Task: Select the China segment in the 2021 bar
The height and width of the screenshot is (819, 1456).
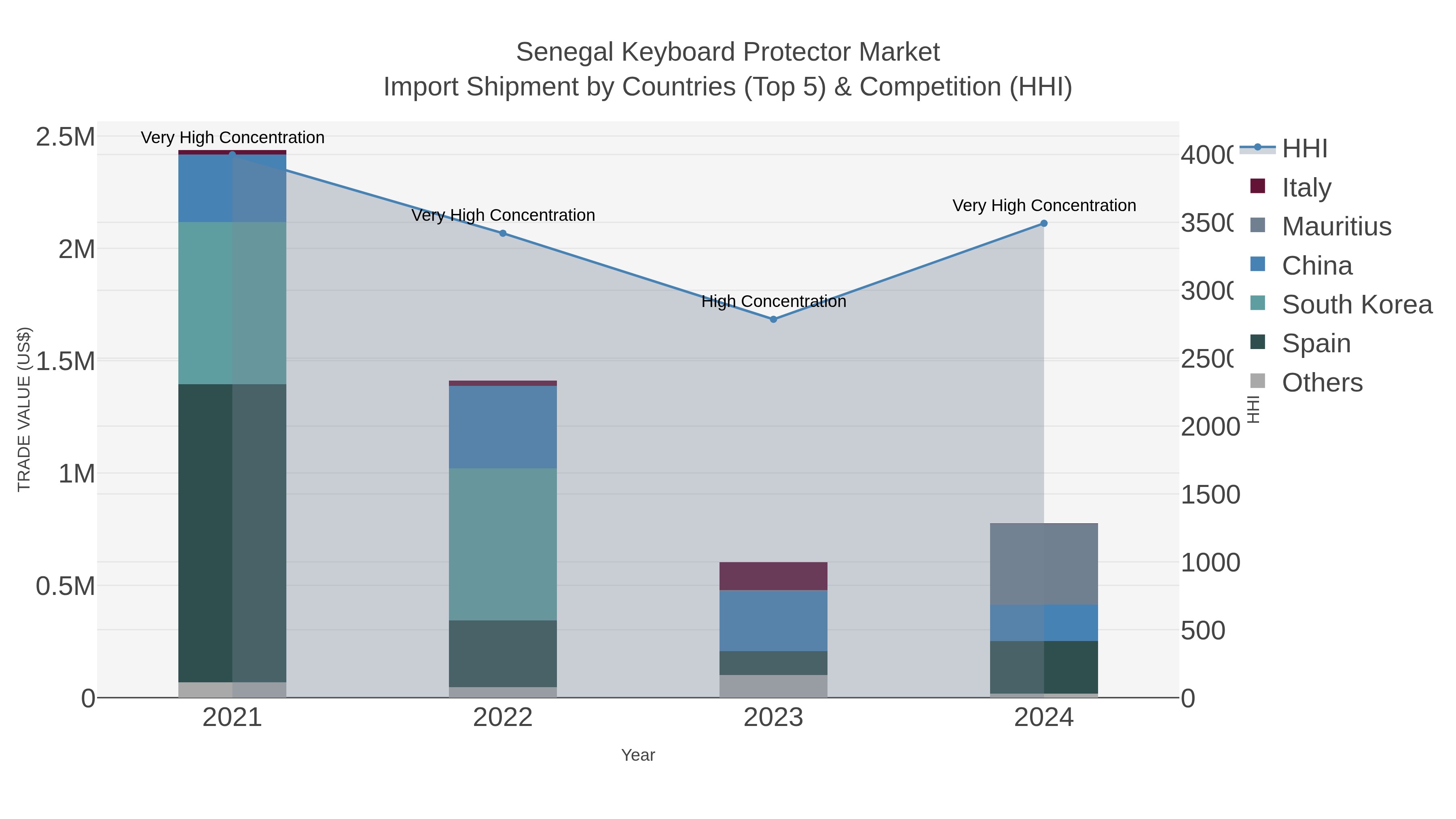Action: (232, 188)
